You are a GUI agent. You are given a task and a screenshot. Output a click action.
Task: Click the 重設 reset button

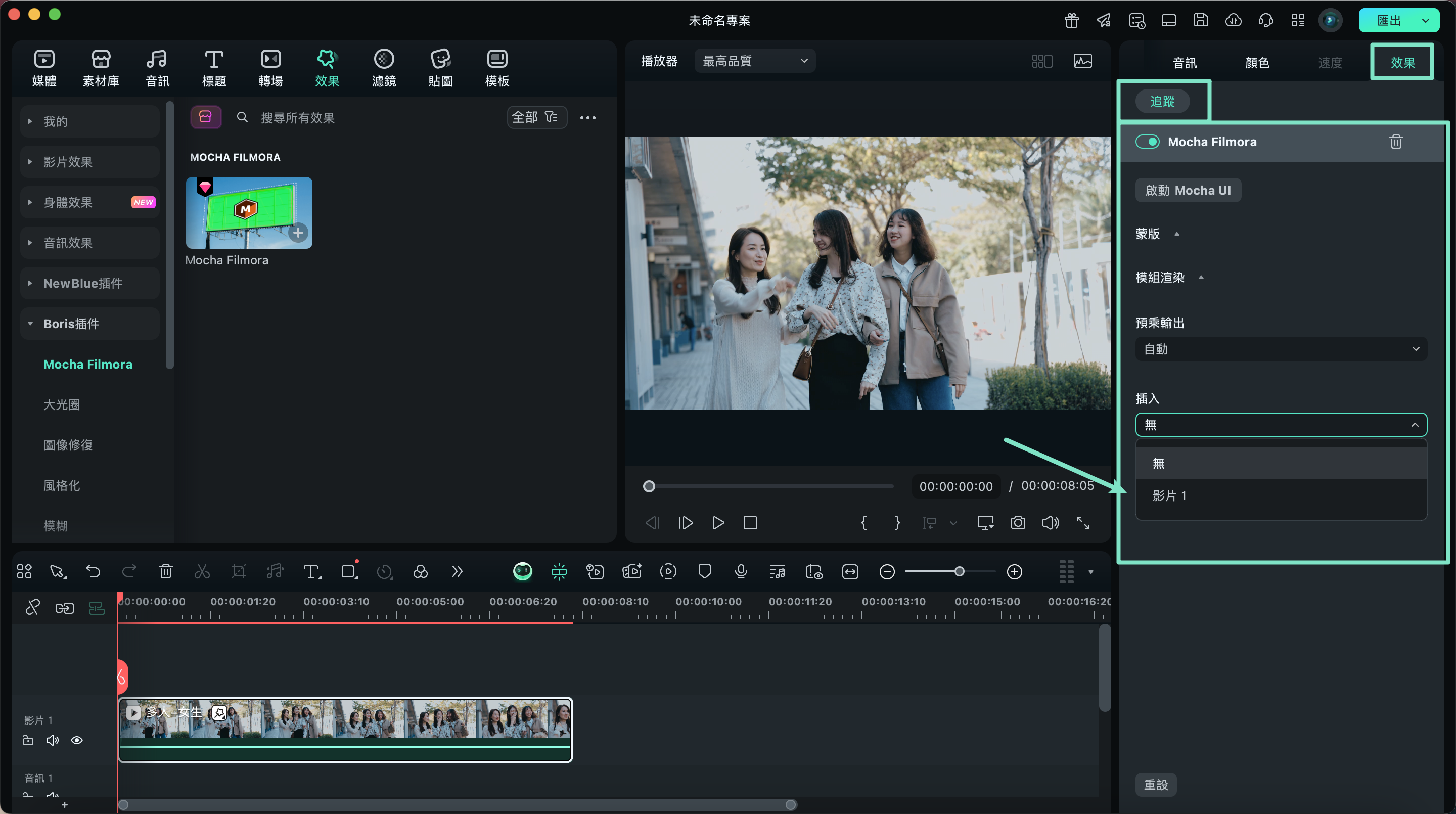(x=1156, y=785)
